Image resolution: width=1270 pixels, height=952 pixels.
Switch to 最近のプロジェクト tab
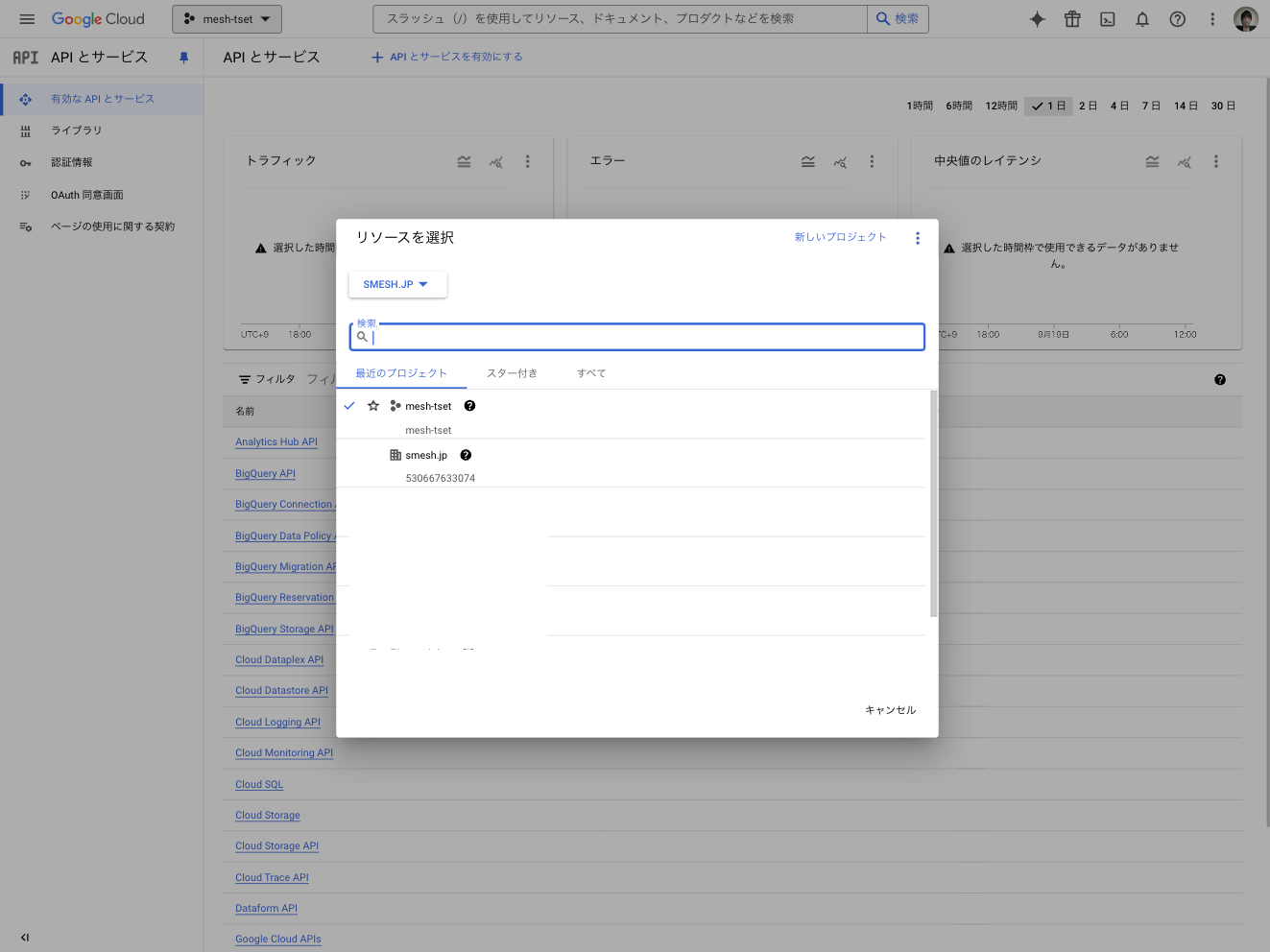pyautogui.click(x=401, y=373)
